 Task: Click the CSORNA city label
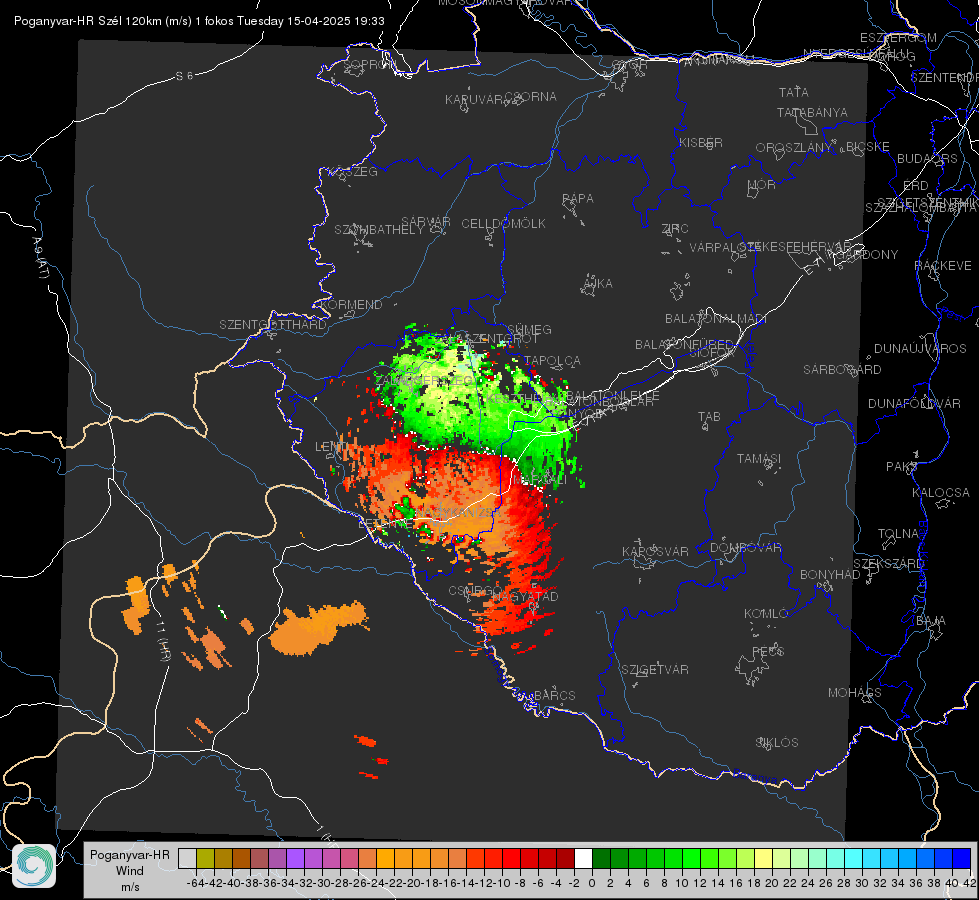pos(531,97)
